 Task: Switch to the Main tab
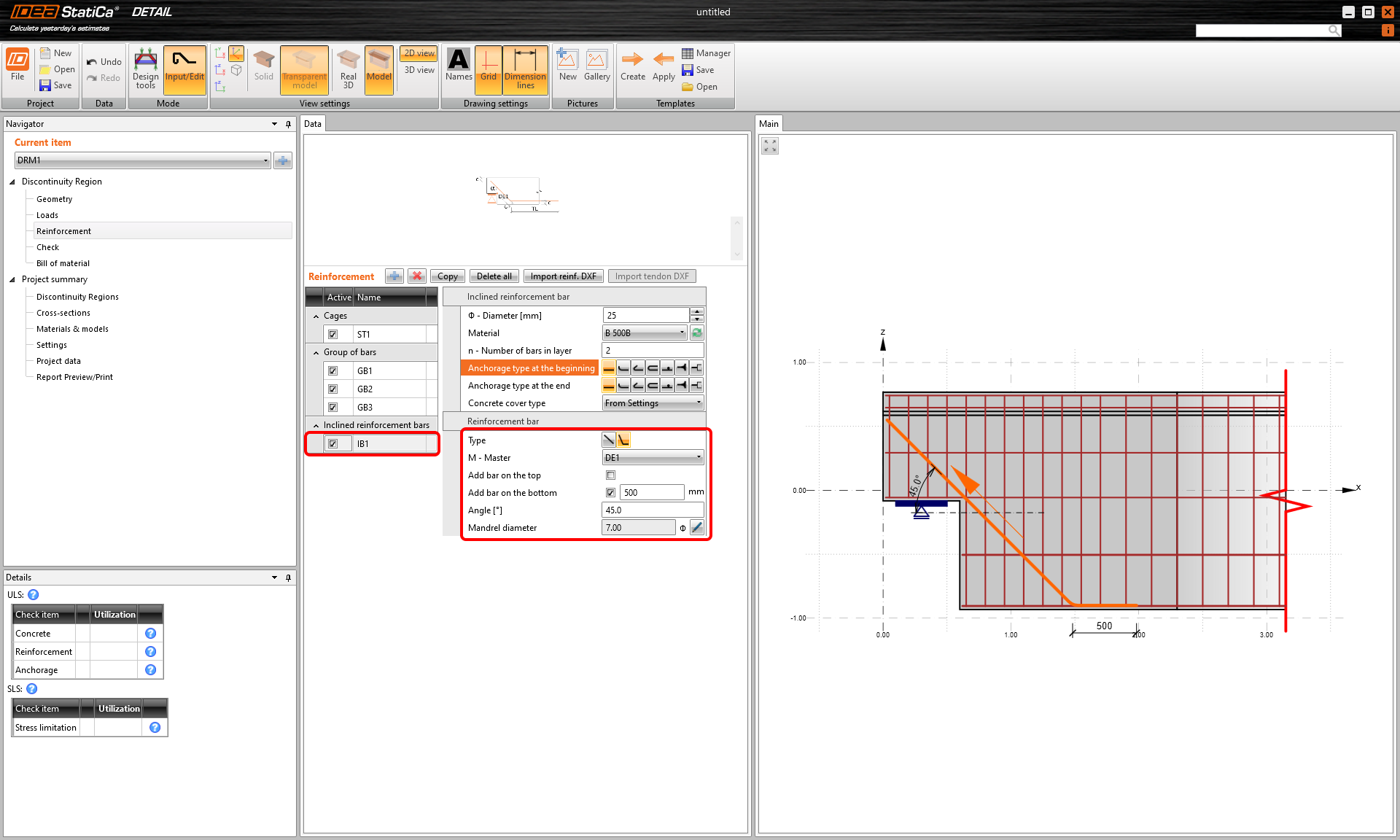[x=769, y=123]
